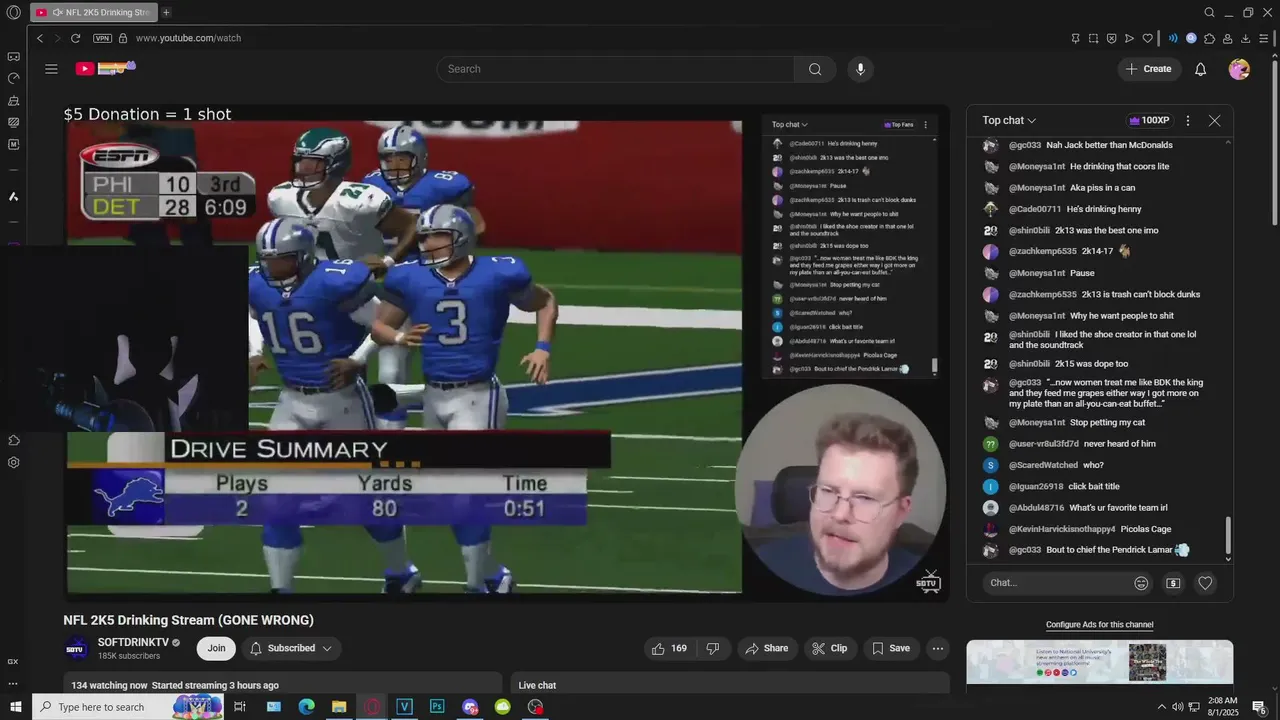Click Opera GX logo menu
Screen dimensions: 1280x720
coord(13,12)
